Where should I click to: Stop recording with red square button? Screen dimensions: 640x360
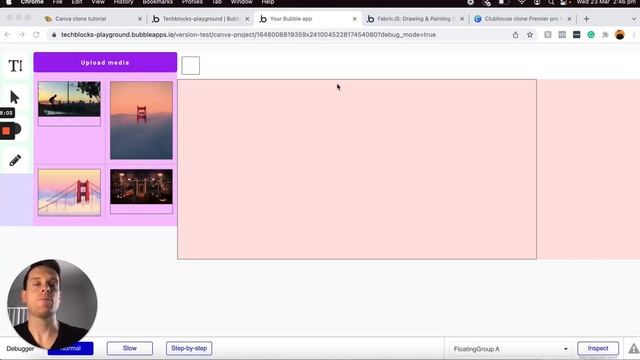coord(6,131)
